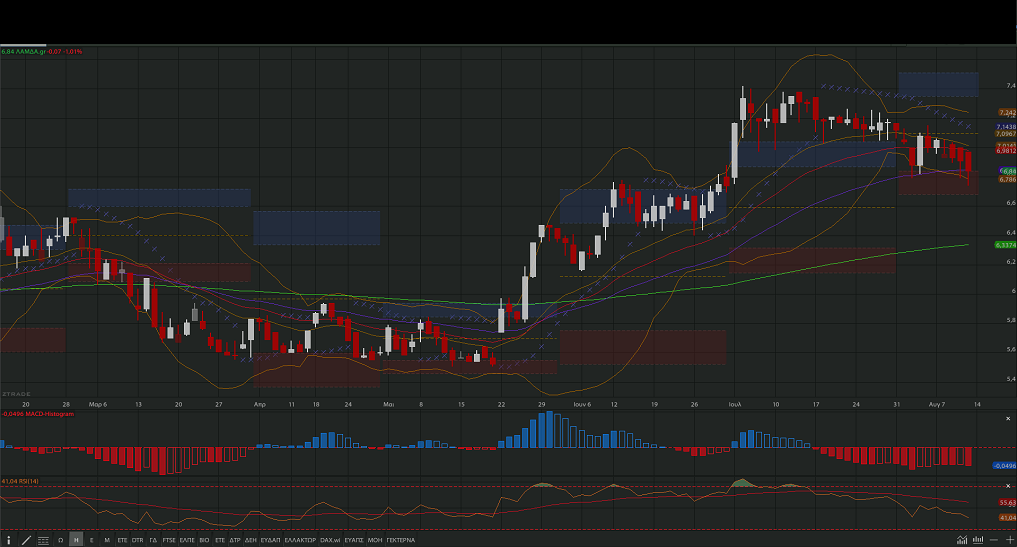Click the 55,63 RSI value tag
Image resolution: width=1017 pixels, height=547 pixels.
[x=1007, y=503]
